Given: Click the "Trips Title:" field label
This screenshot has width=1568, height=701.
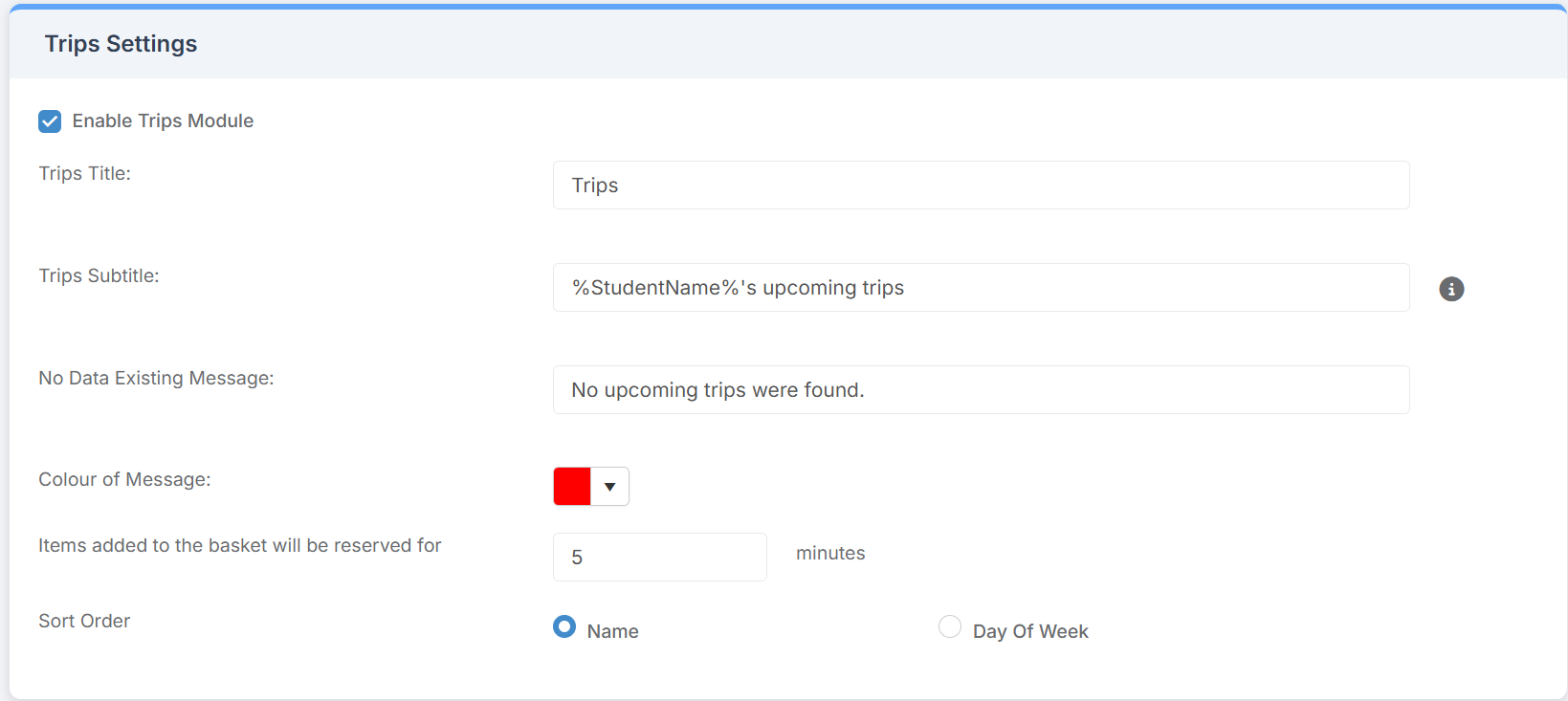Looking at the screenshot, I should (x=84, y=173).
